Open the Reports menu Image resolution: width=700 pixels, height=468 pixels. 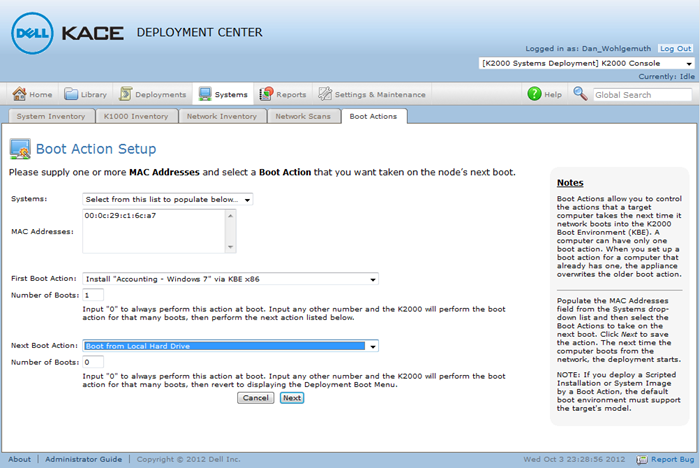coord(283,94)
